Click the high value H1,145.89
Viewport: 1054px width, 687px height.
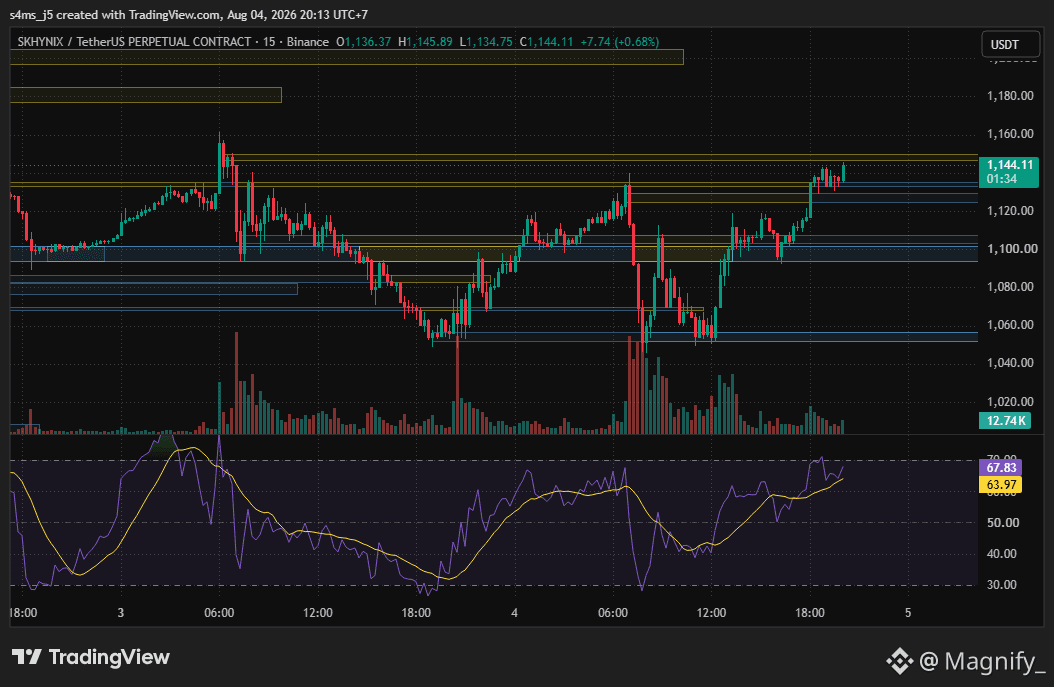click(425, 42)
